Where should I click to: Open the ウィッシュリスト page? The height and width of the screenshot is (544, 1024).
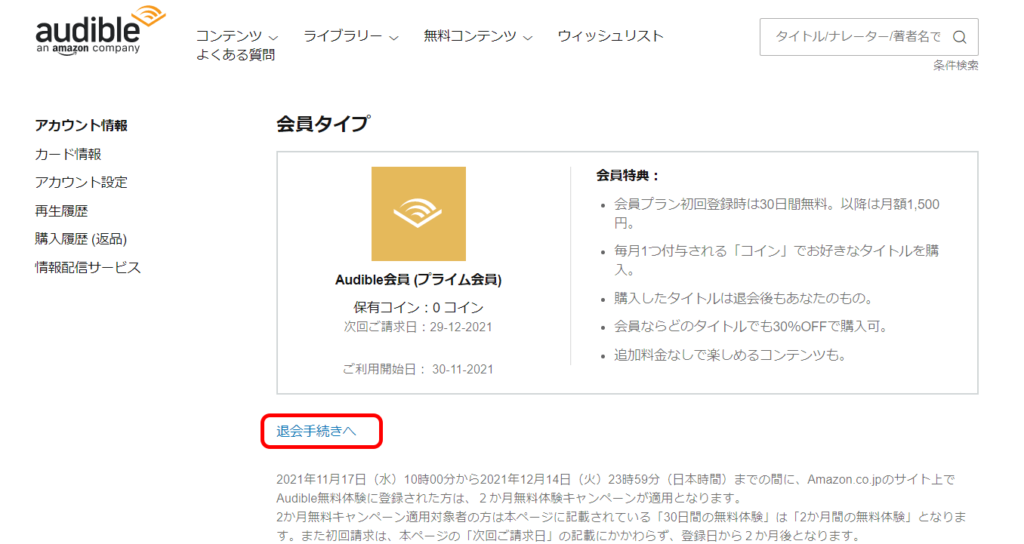click(x=610, y=36)
